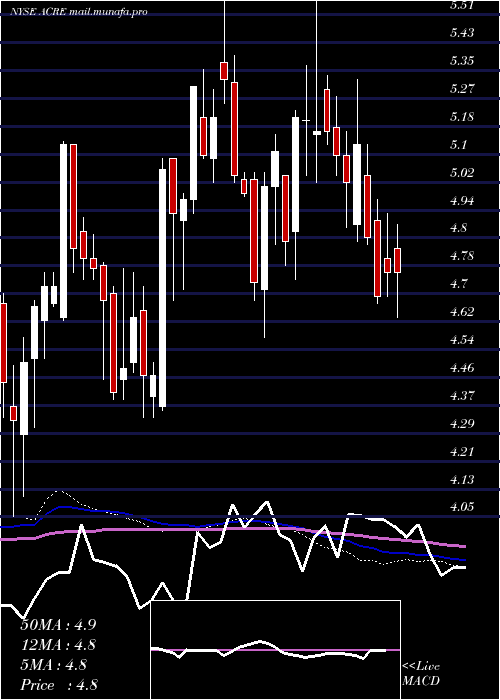Image resolution: width=500 pixels, height=700 pixels.
Task: Click the 5.35 price axis label
Action: tap(462, 61)
